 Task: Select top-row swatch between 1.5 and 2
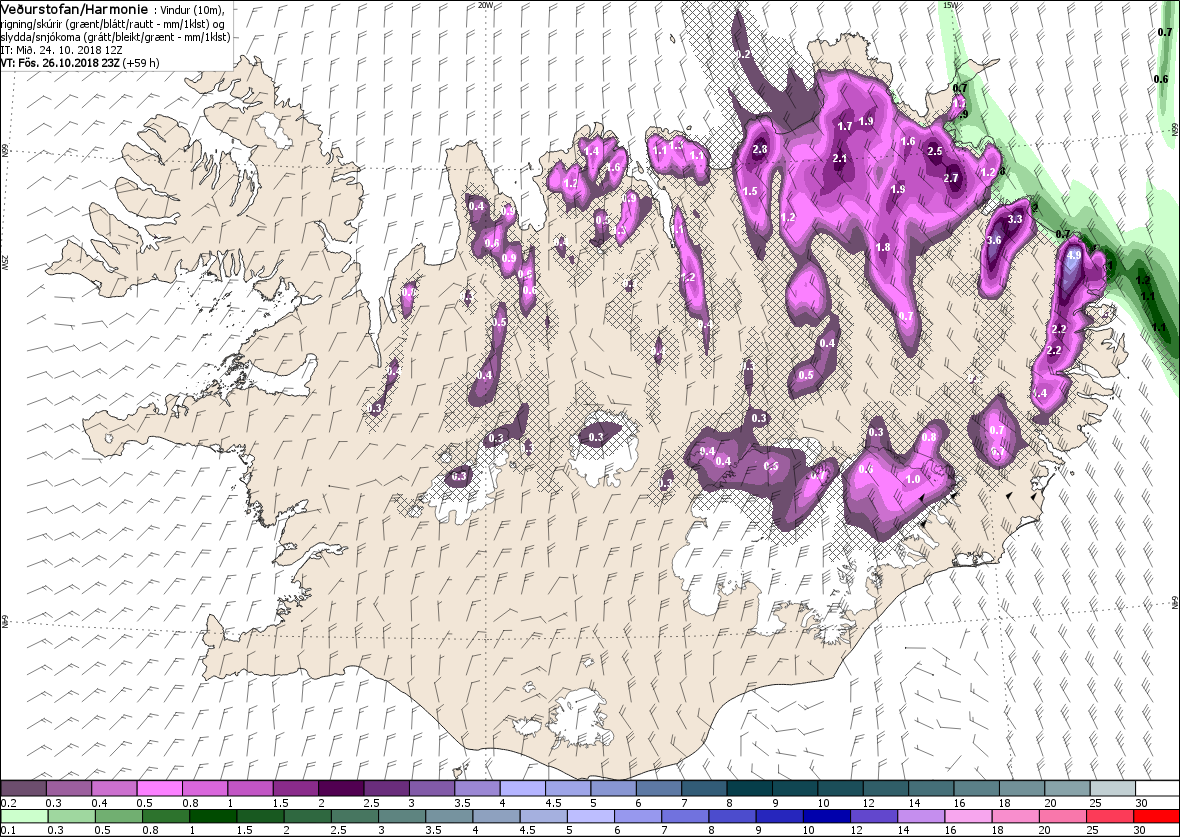[297, 788]
